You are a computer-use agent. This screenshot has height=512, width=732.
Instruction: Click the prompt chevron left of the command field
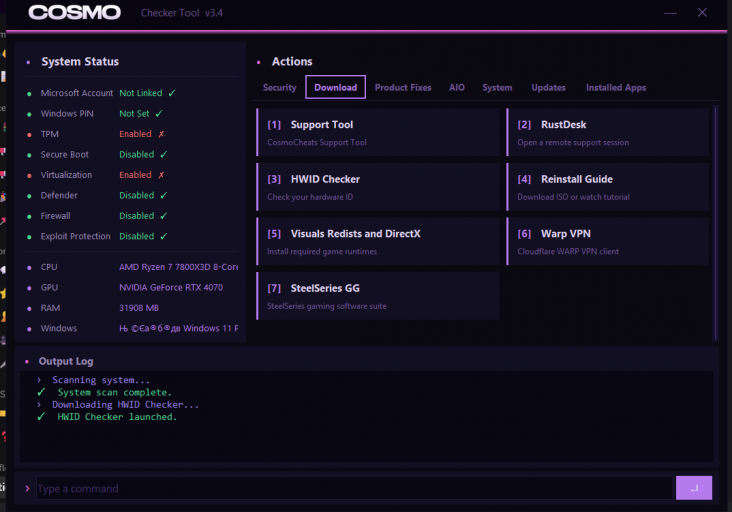[x=27, y=488]
